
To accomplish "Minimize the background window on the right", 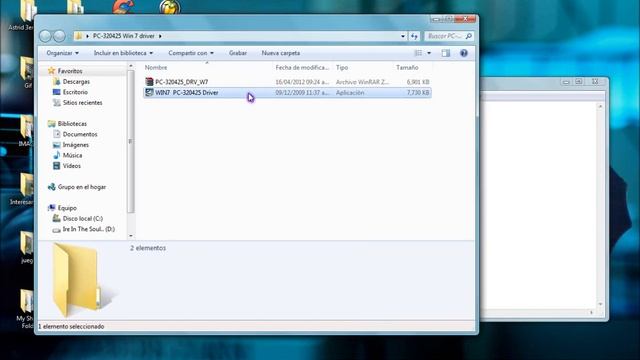I will pos(566,82).
